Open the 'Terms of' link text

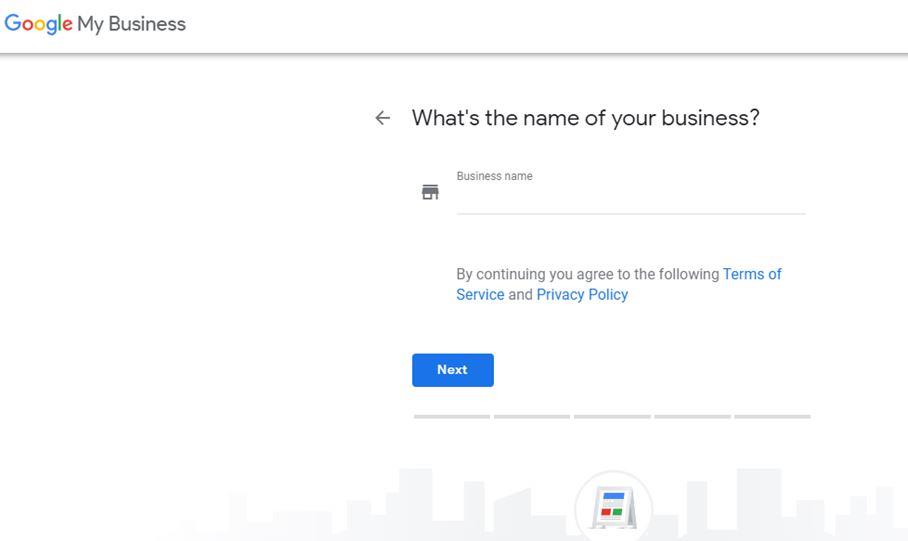pos(752,274)
